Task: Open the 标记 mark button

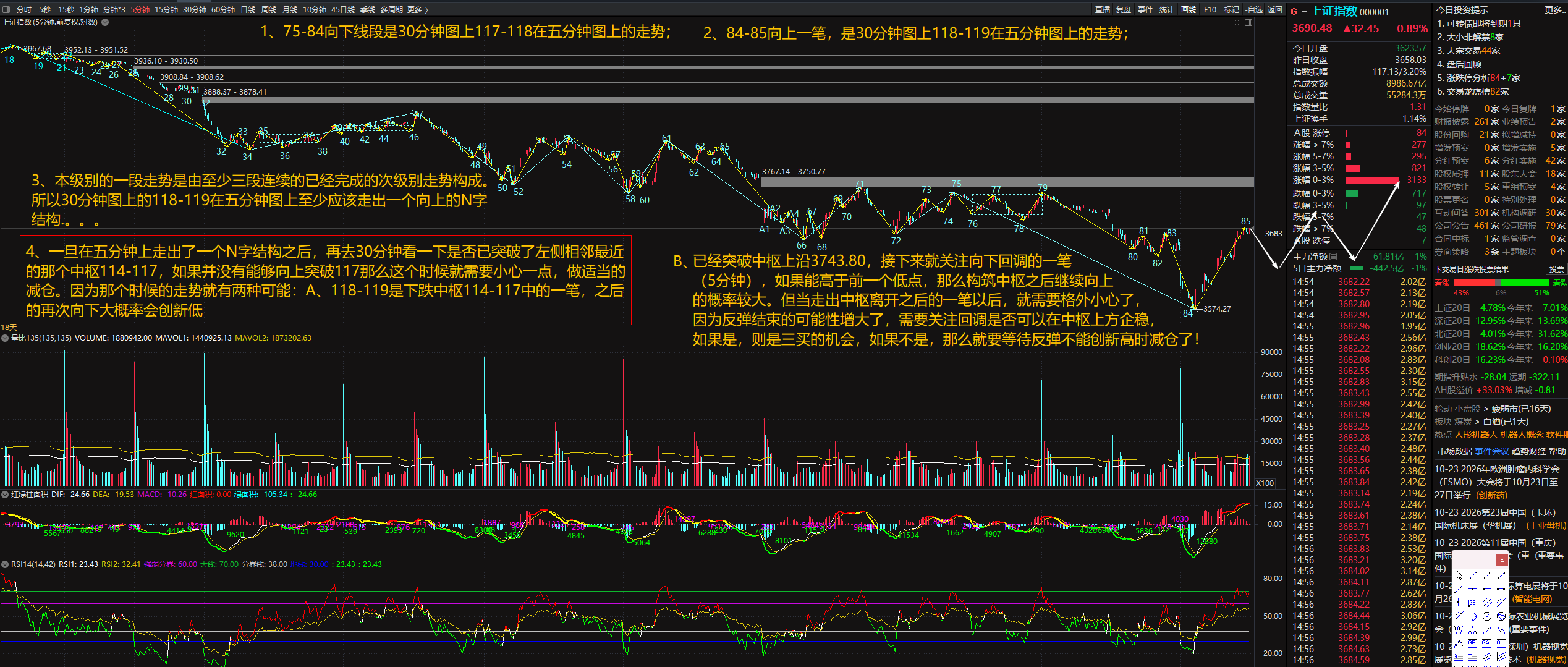Action: click(1232, 9)
